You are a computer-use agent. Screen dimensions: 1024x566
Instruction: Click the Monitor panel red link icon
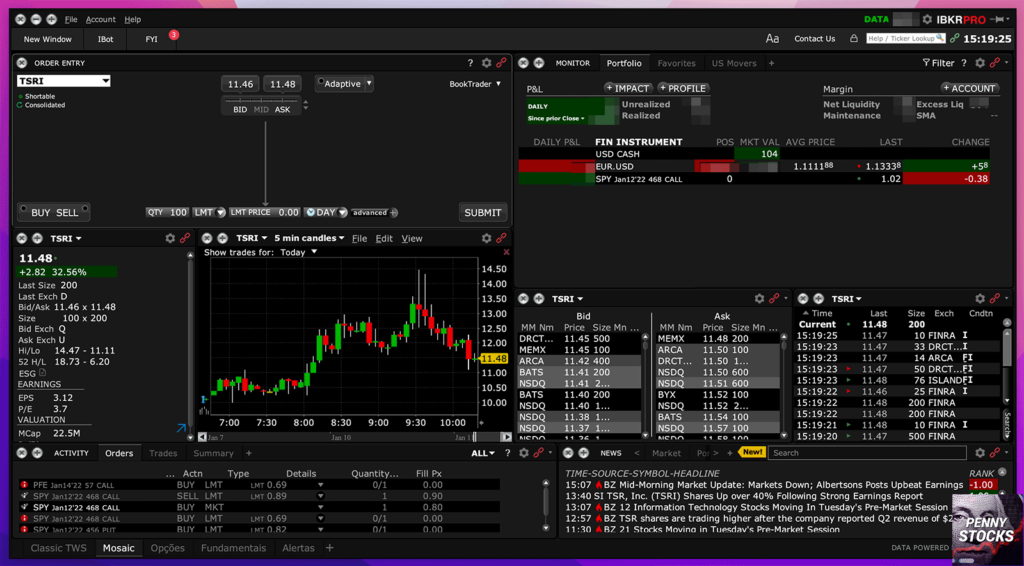pos(995,63)
